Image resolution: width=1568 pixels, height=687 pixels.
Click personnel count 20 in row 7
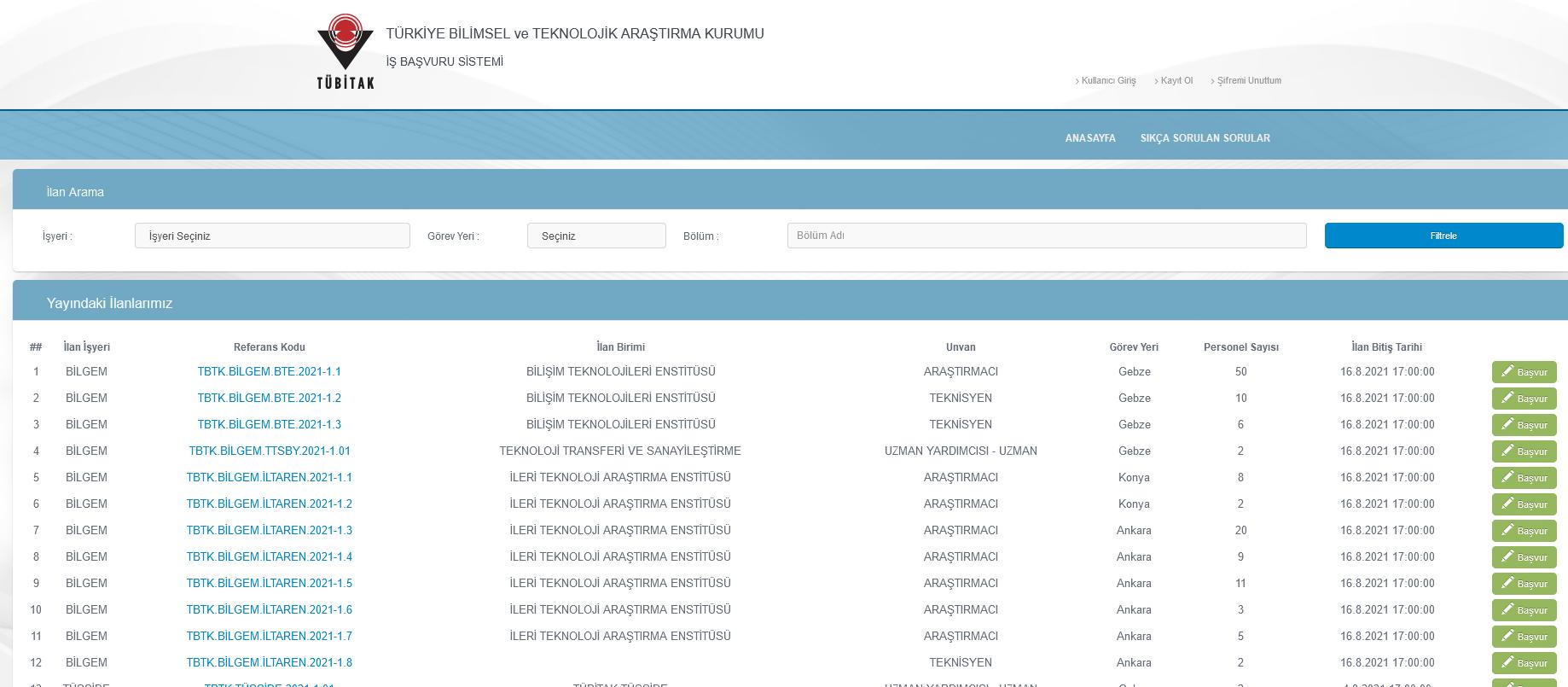1240,530
